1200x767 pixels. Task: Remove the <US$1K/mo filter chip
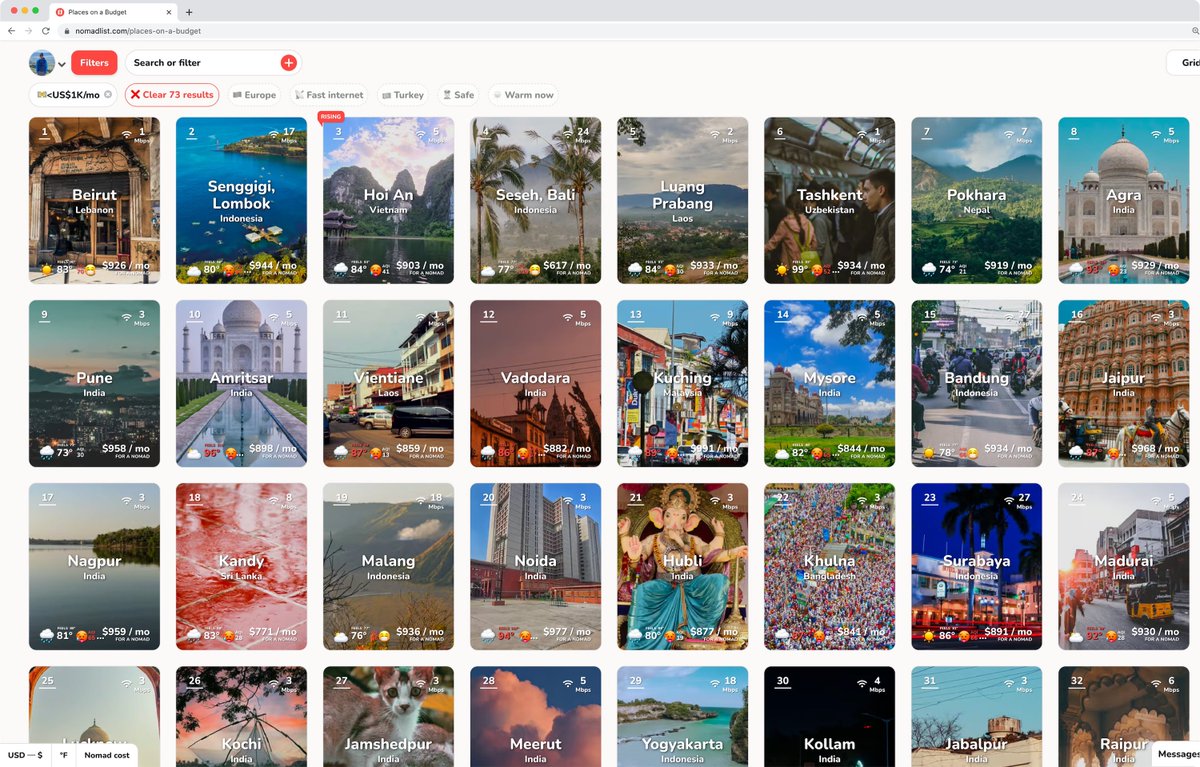coord(108,95)
